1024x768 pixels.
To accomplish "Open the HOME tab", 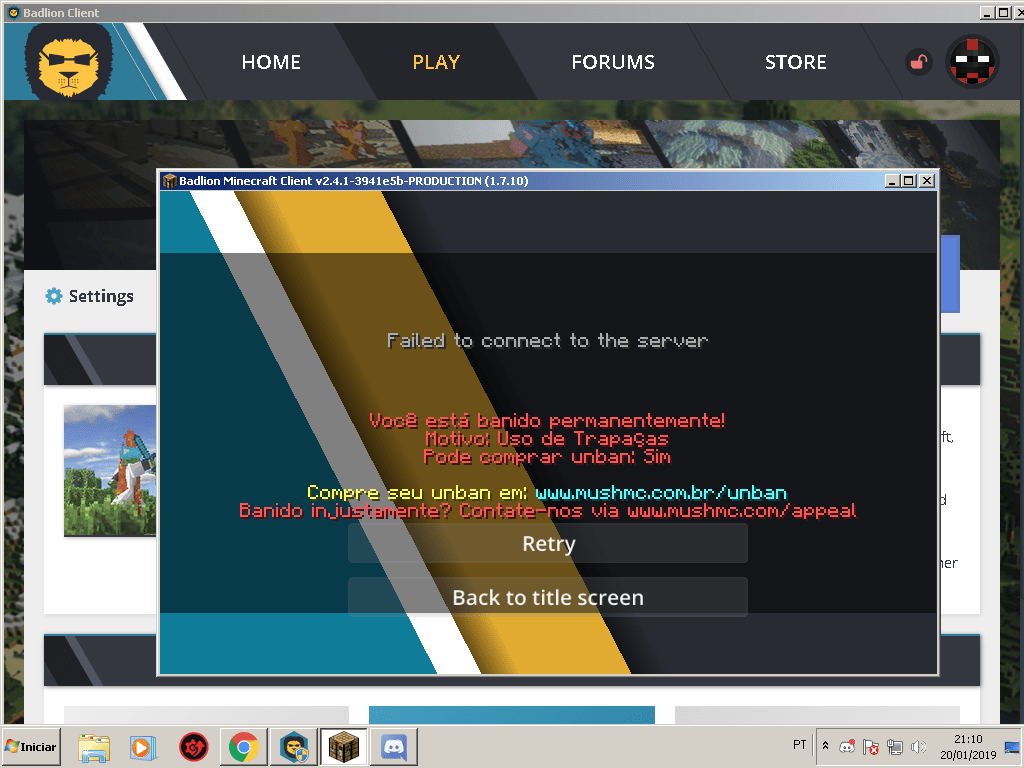I will [271, 62].
